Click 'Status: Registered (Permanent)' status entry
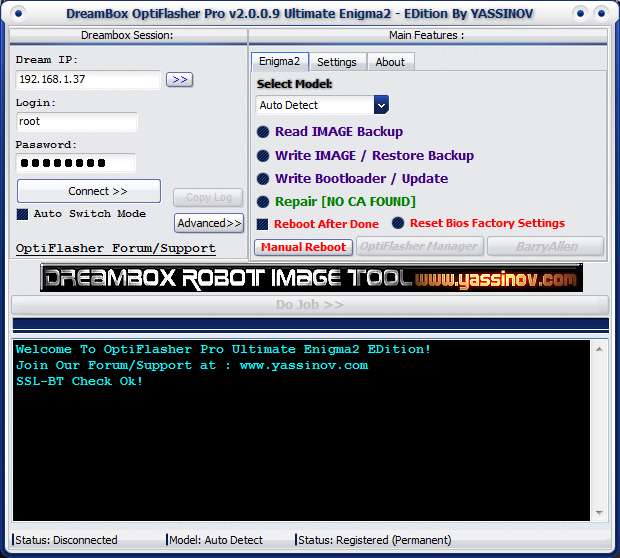The image size is (620, 558). (x=374, y=540)
